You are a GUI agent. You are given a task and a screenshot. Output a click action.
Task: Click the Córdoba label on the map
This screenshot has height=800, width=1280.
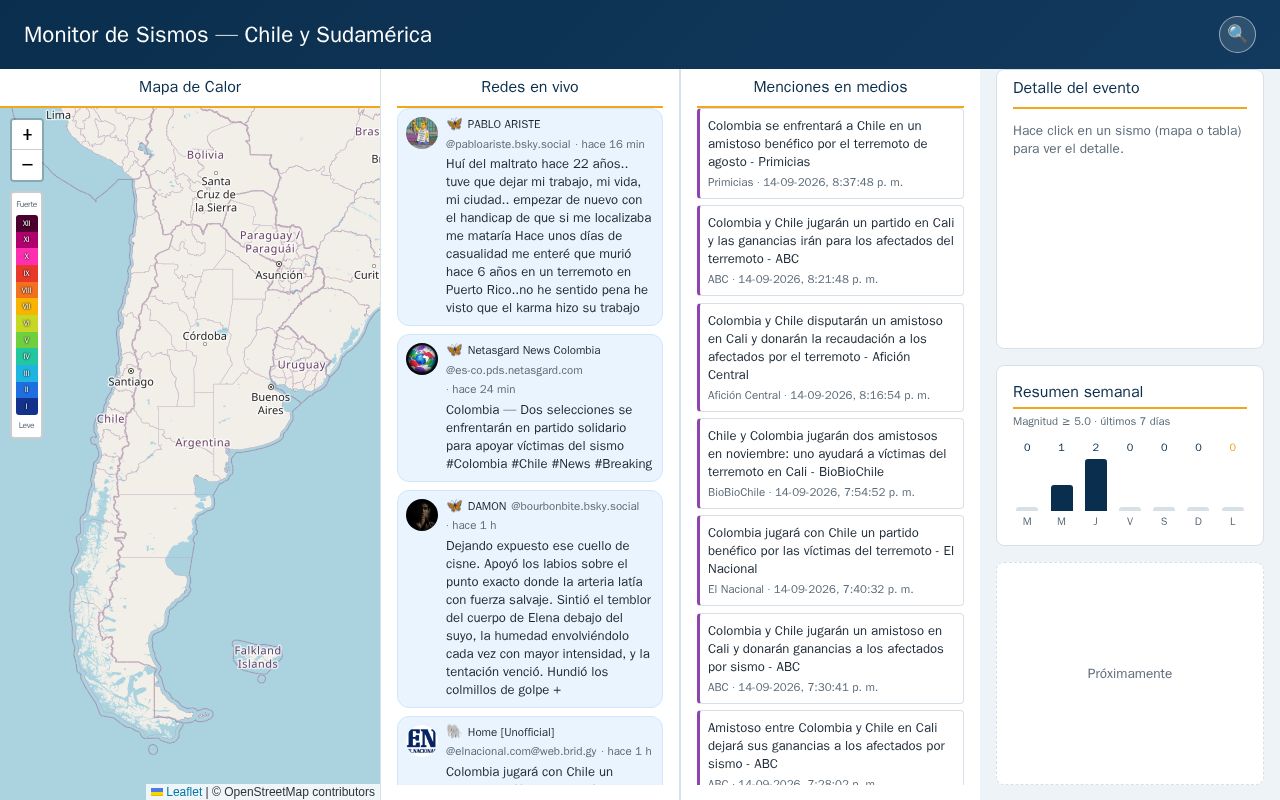coord(205,336)
